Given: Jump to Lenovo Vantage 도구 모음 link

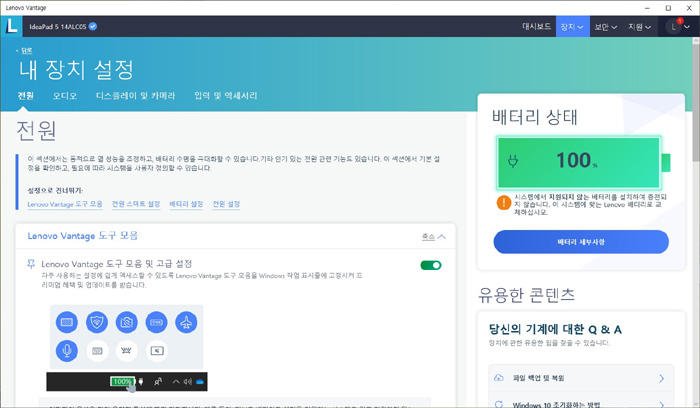Looking at the screenshot, I should pyautogui.click(x=65, y=204).
